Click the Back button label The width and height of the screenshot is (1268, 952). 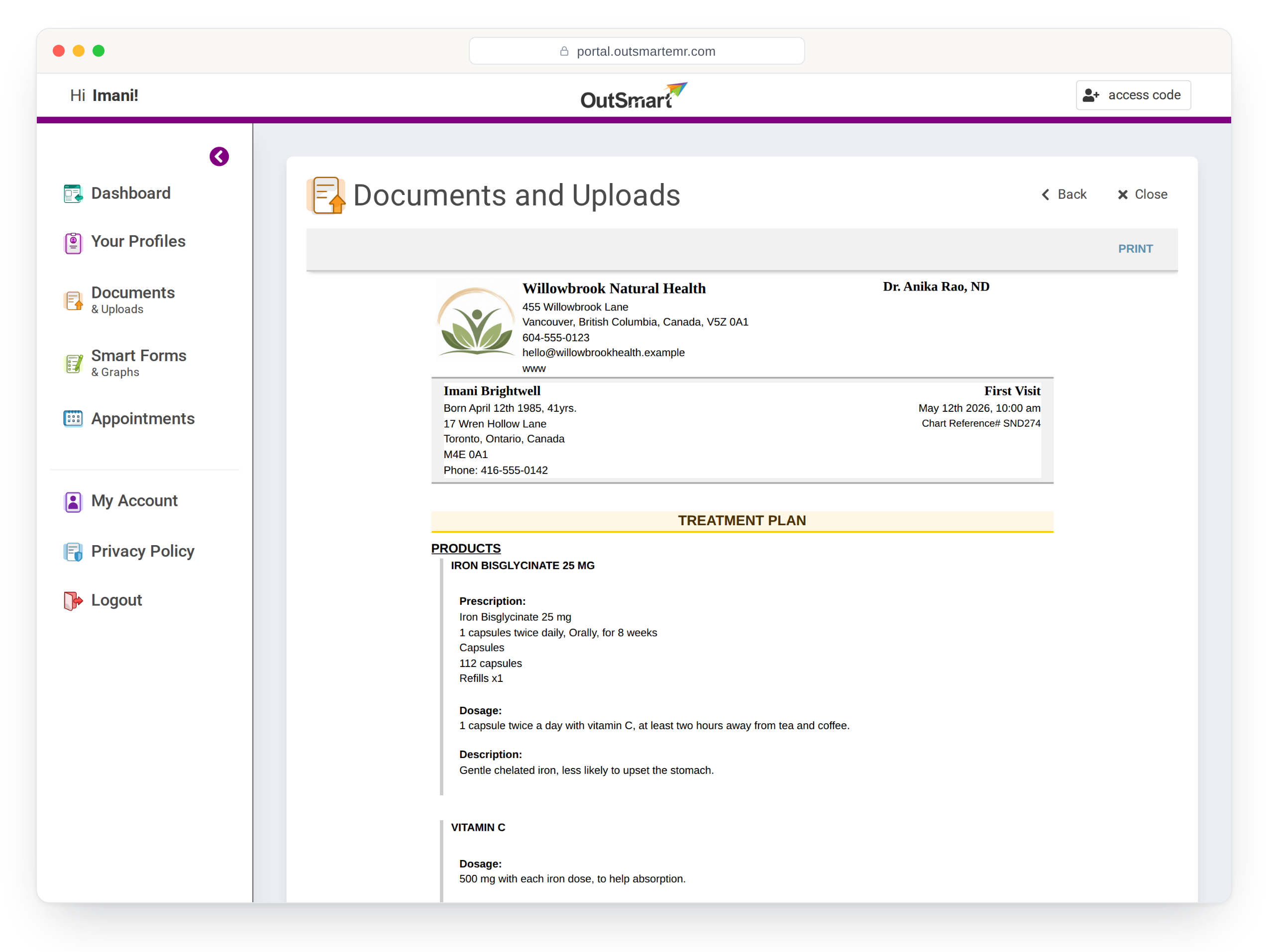coord(1072,195)
